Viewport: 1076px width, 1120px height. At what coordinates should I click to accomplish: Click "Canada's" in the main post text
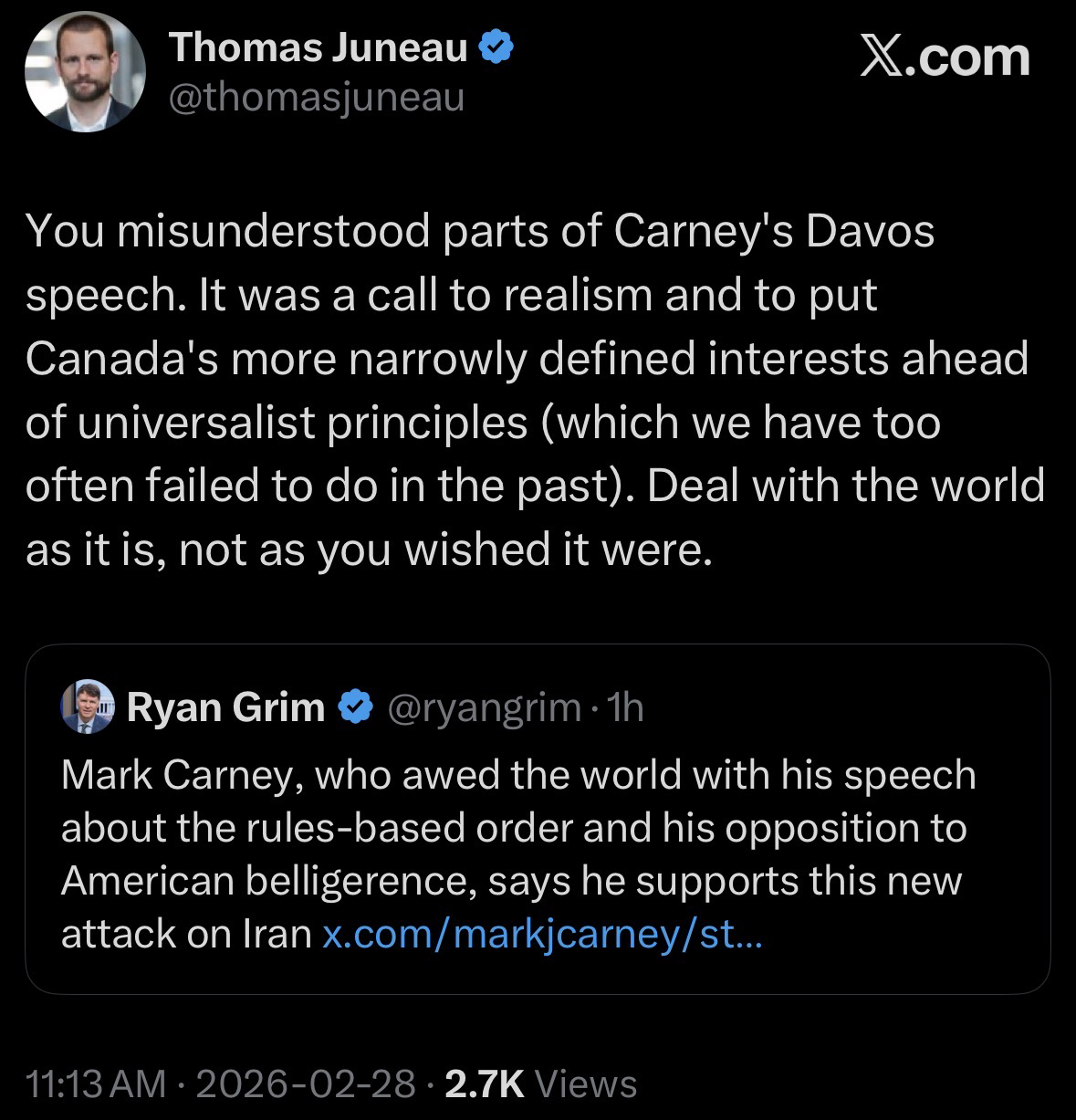[x=121, y=358]
